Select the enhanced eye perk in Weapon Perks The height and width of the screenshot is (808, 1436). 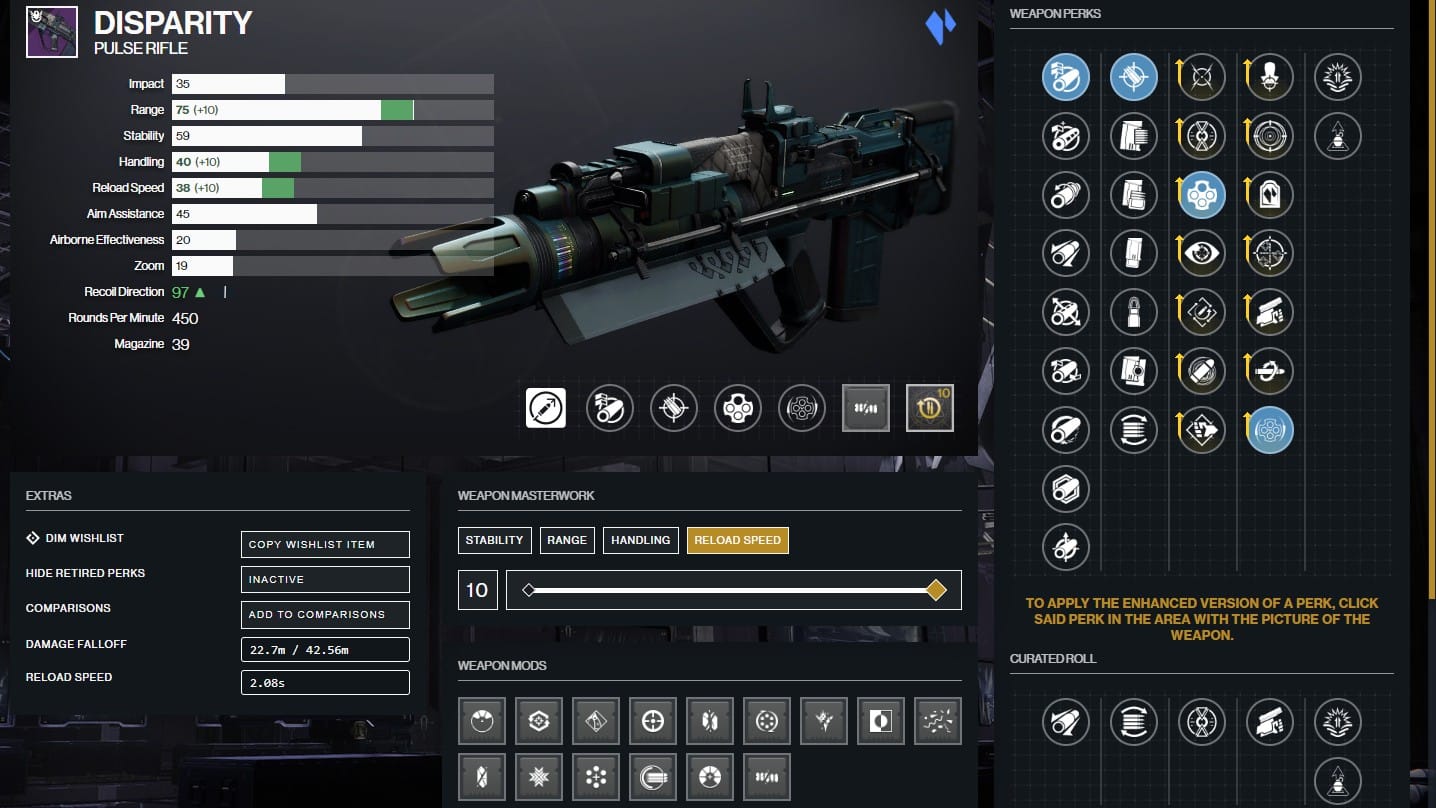pos(1202,254)
